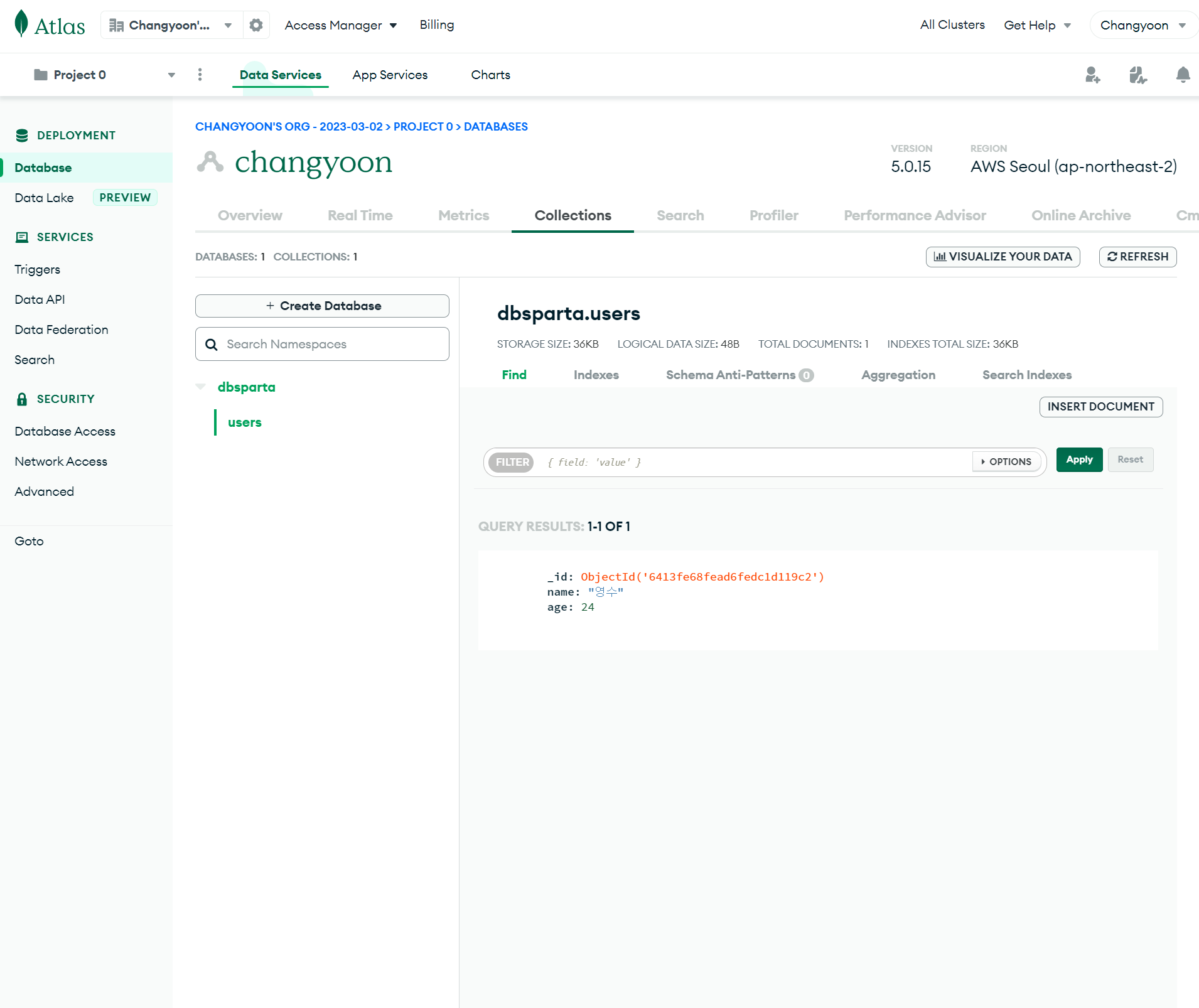Click Goto in the sidebar

click(x=30, y=541)
